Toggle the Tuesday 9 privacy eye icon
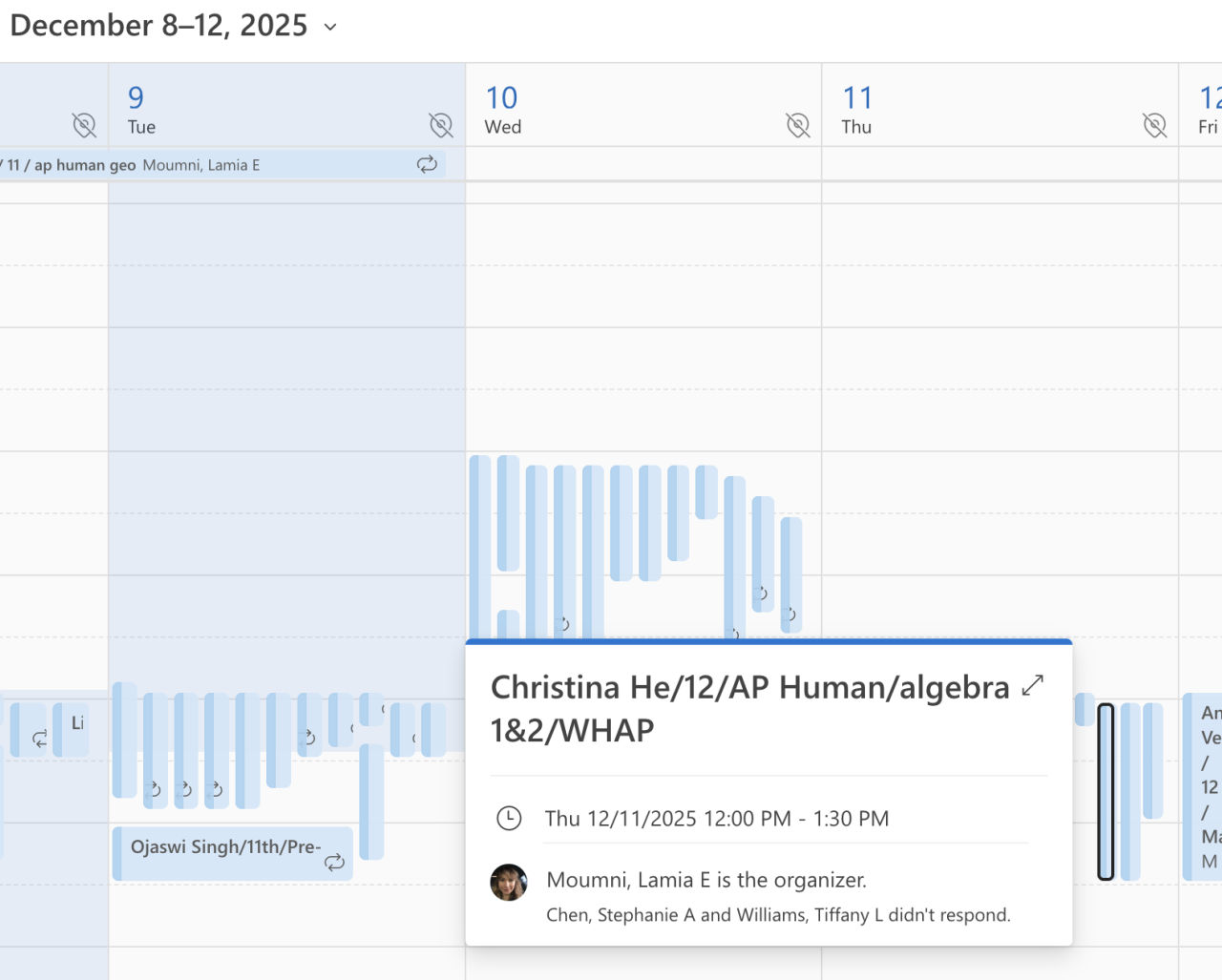The height and width of the screenshot is (980, 1222). 440,125
